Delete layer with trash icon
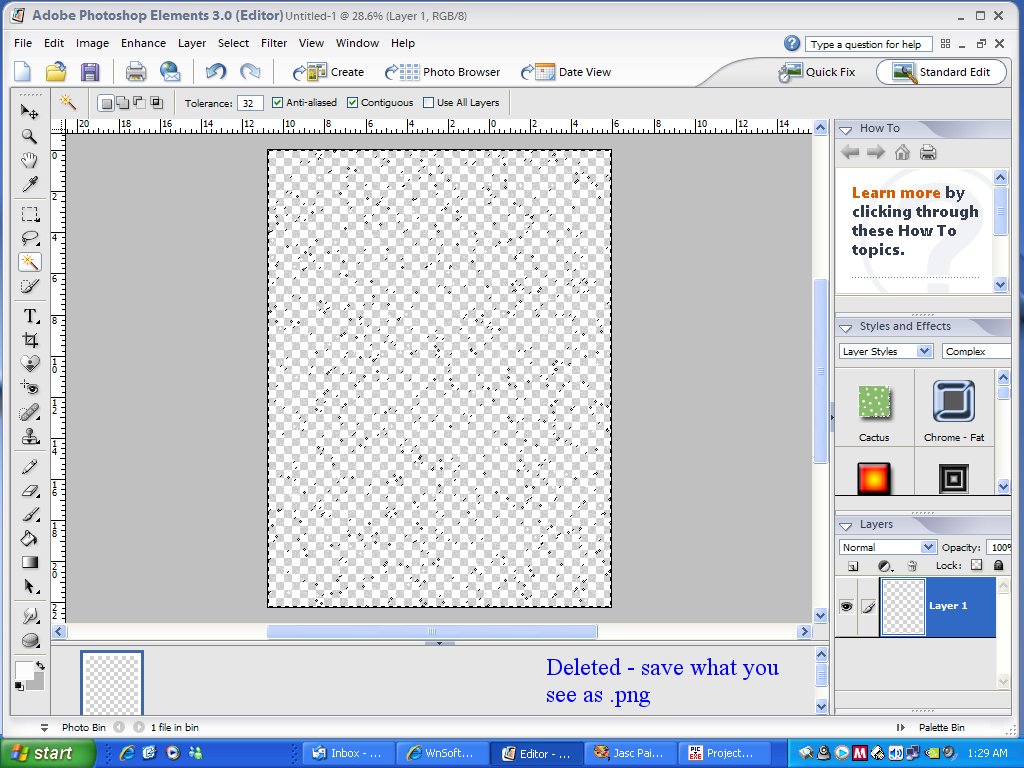1024x768 pixels. pyautogui.click(x=912, y=566)
